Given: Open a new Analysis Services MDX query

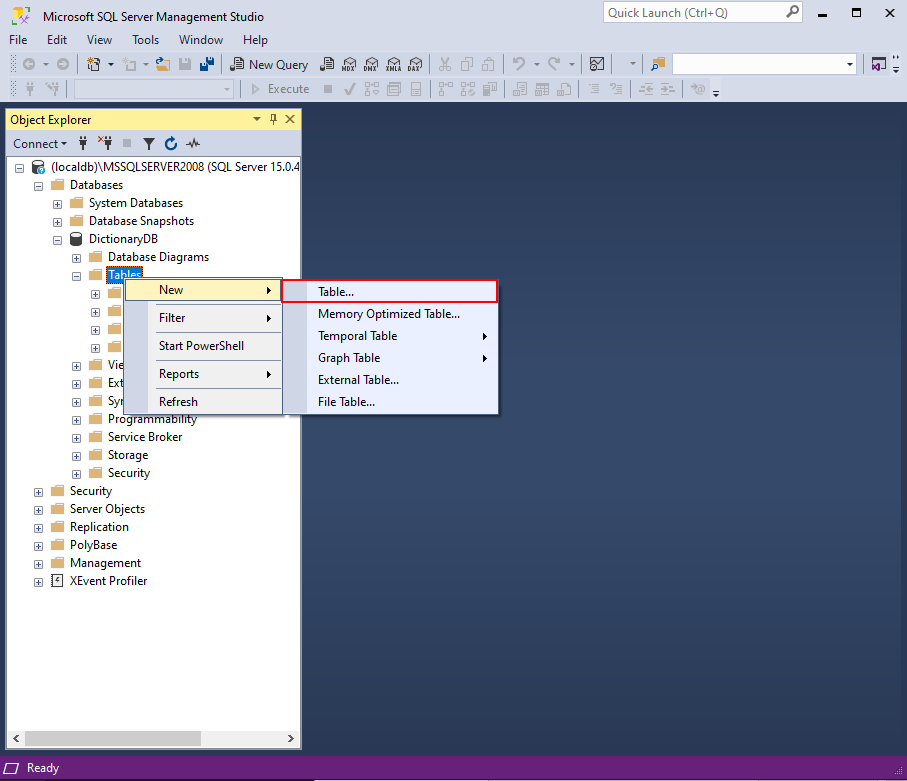Looking at the screenshot, I should (x=349, y=64).
